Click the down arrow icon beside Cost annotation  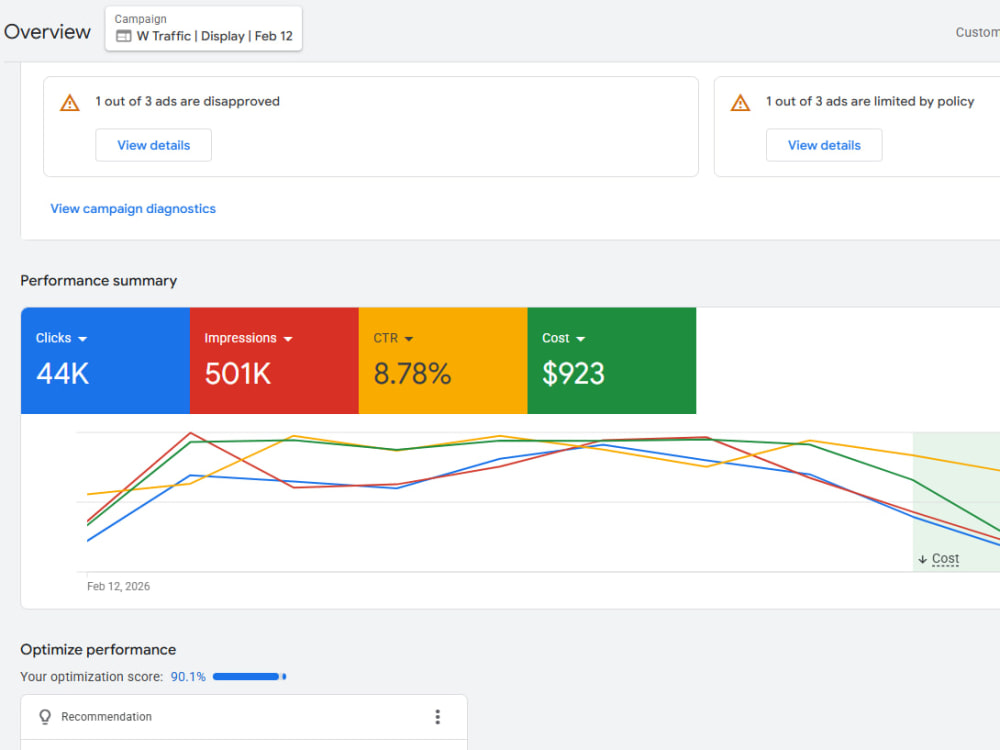[x=922, y=559]
